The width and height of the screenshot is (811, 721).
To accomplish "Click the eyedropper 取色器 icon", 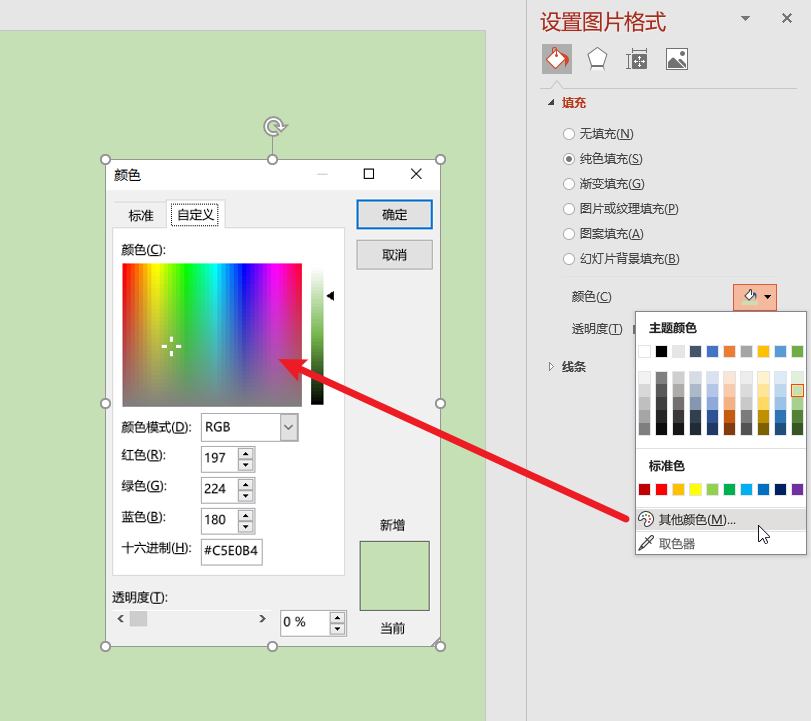I will (646, 543).
